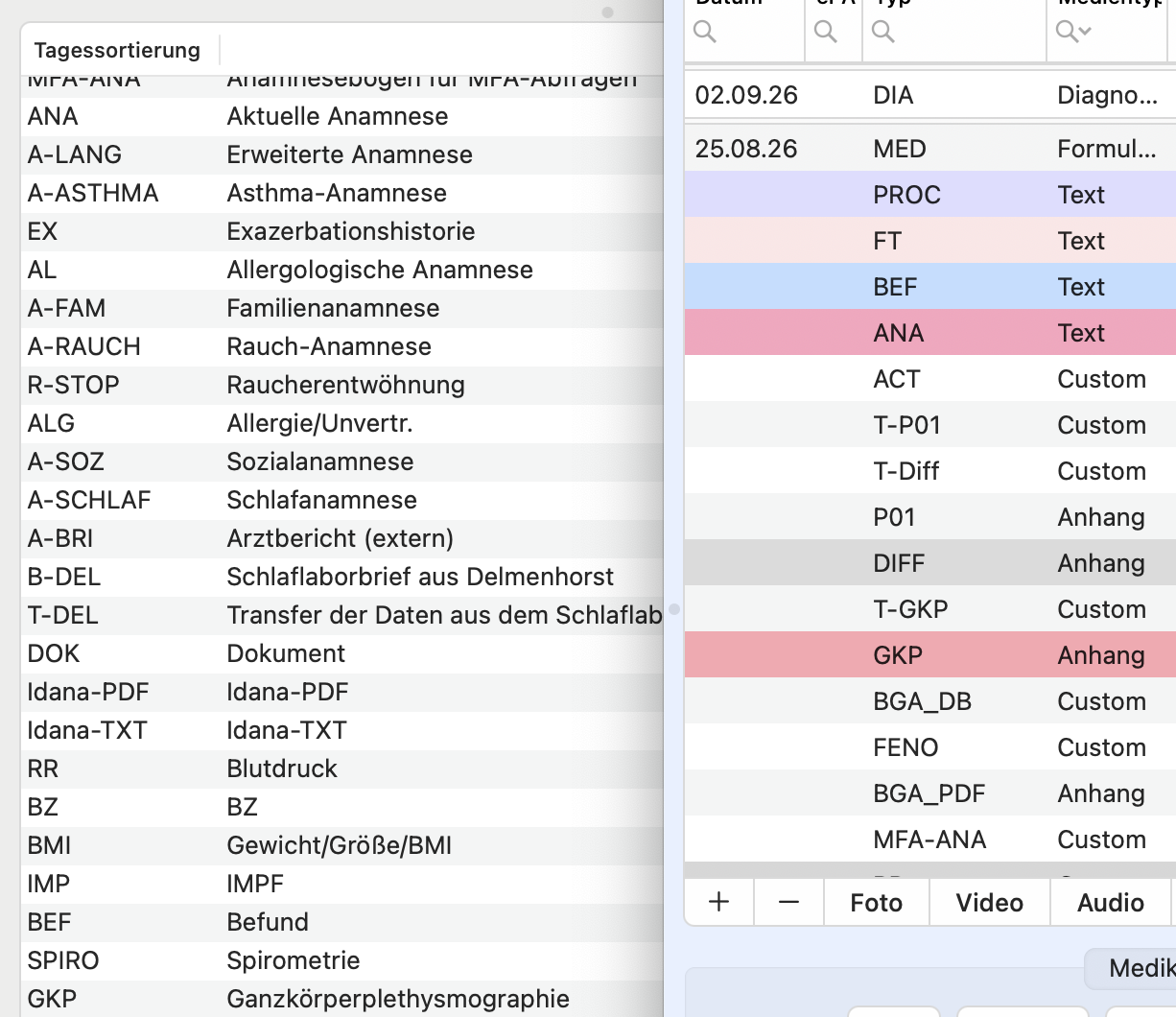The height and width of the screenshot is (1017, 1176).
Task: Select the pink ANA Text entry
Action: 930,333
